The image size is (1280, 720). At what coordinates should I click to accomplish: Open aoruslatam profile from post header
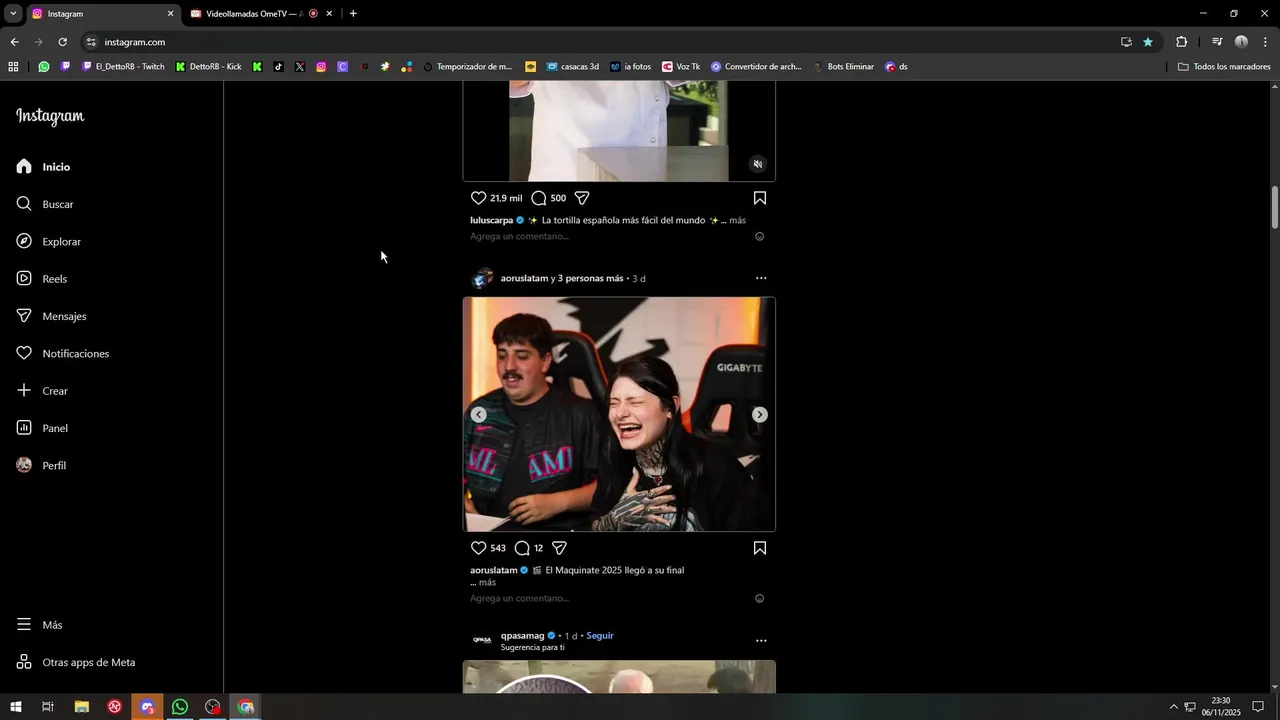[524, 278]
